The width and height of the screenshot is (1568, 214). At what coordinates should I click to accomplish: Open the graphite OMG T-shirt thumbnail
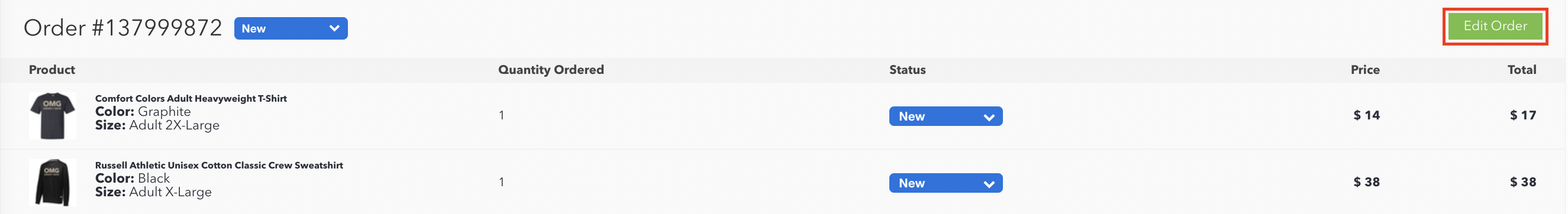click(53, 116)
